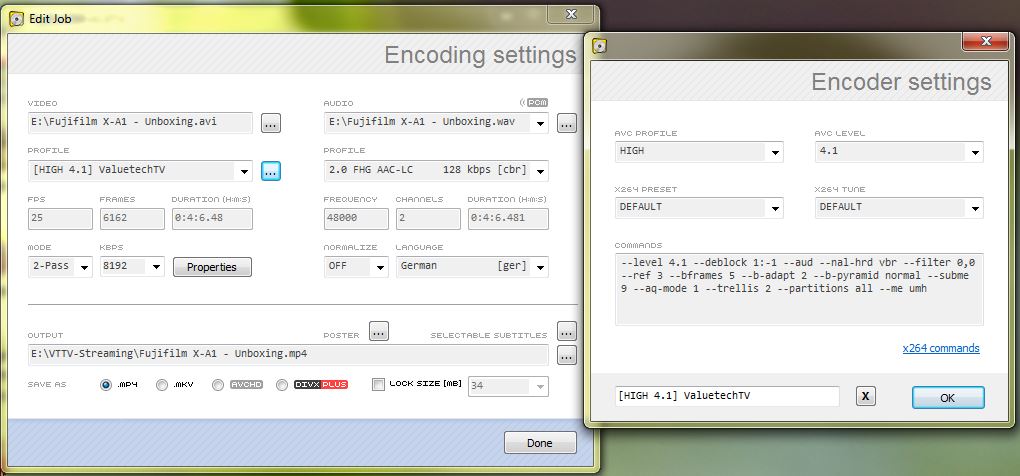Viewport: 1020px width, 476px height.
Task: Click the profile name text field
Action: click(727, 396)
